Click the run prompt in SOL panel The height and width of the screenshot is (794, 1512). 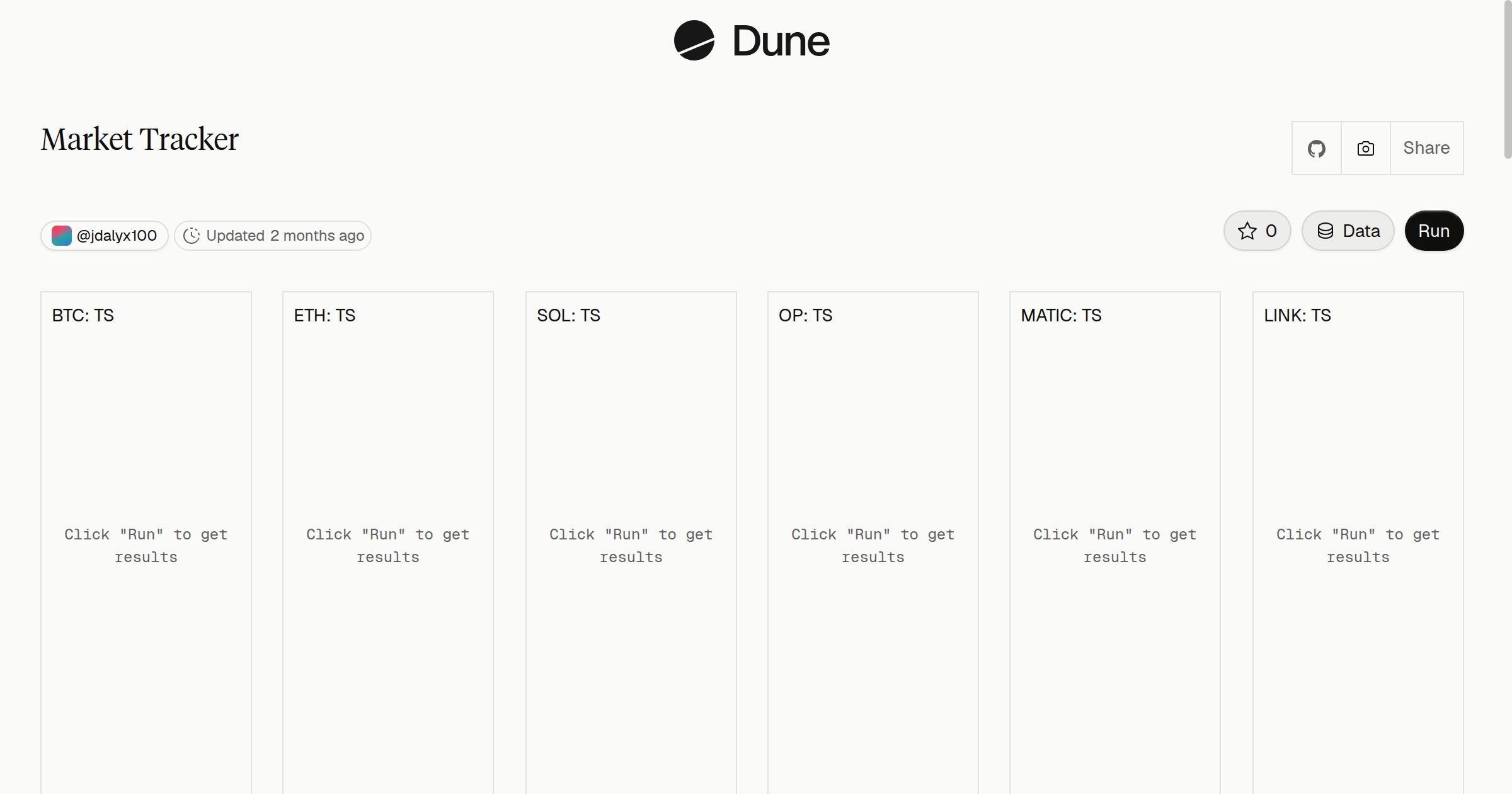631,546
